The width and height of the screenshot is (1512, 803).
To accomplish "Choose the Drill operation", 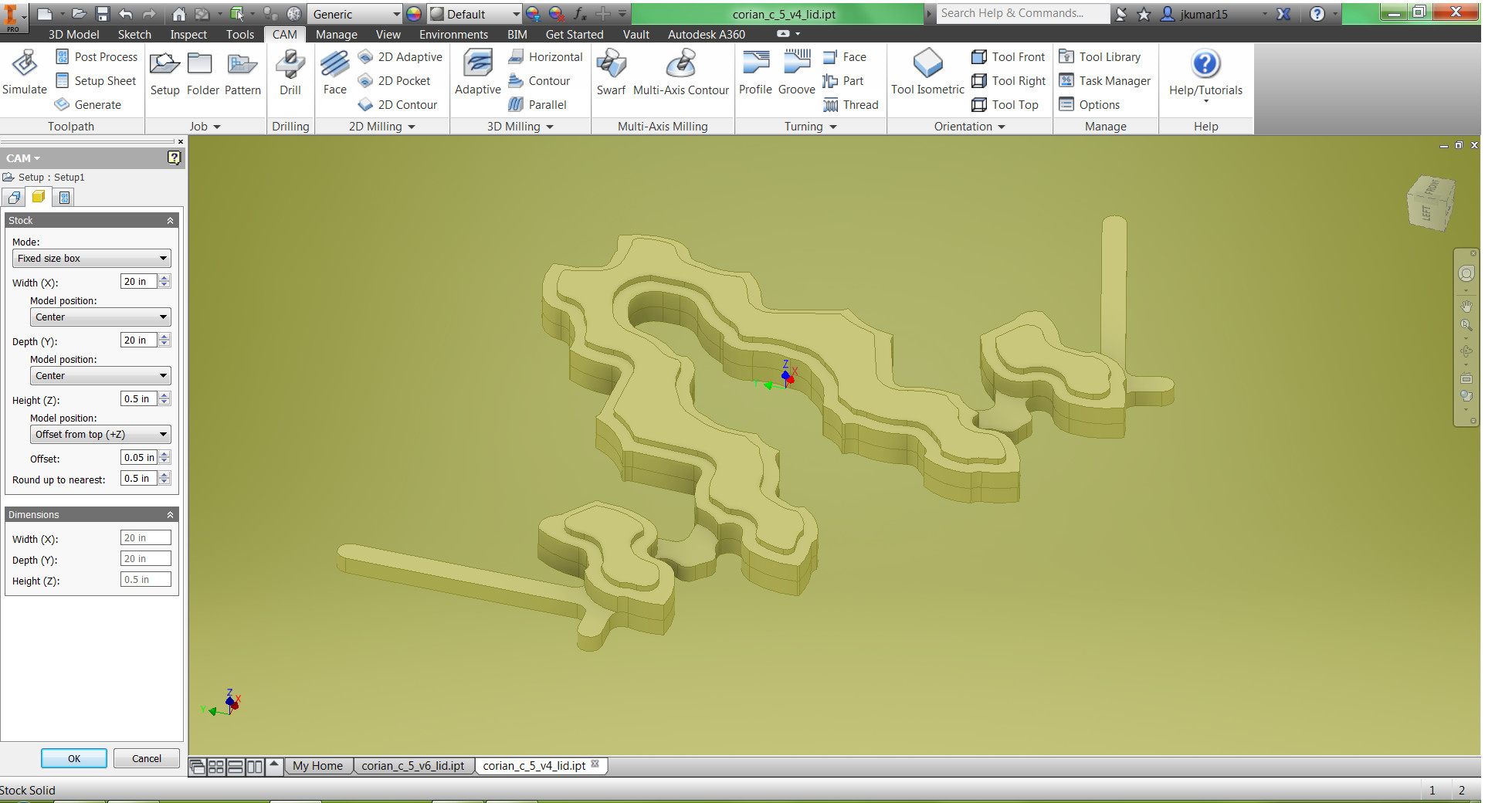I will click(290, 73).
